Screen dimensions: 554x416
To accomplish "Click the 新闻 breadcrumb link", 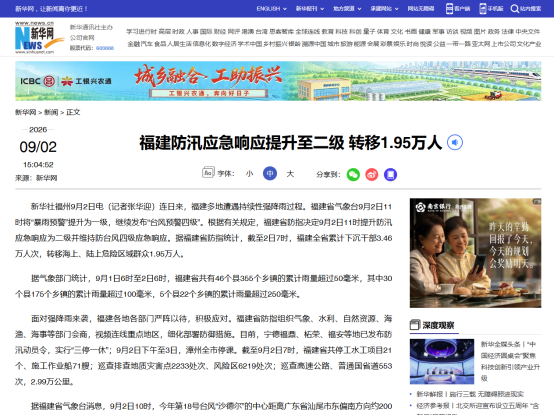I will [x=51, y=112].
